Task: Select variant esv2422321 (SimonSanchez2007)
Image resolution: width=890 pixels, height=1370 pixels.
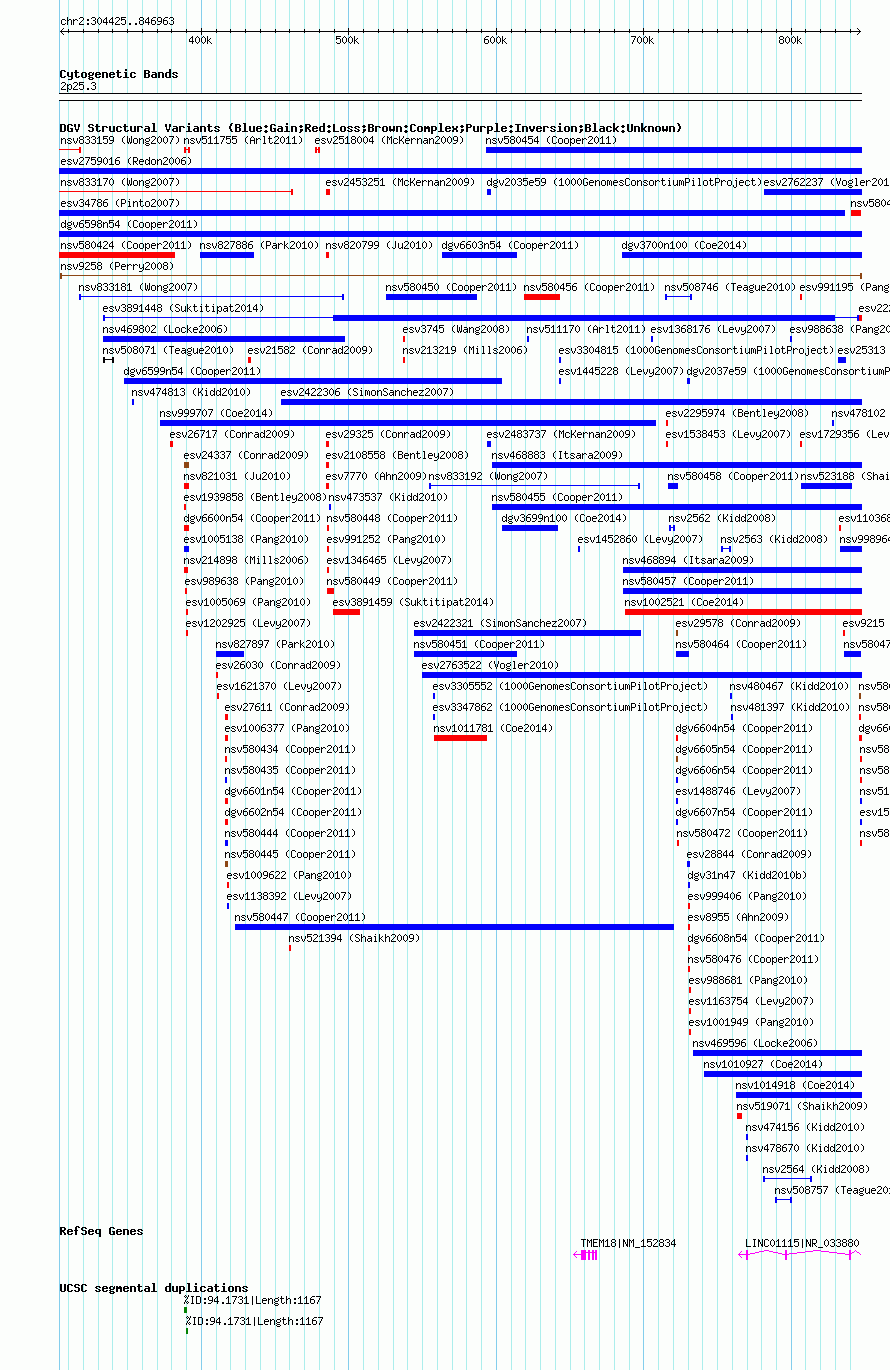Action: pos(527,633)
